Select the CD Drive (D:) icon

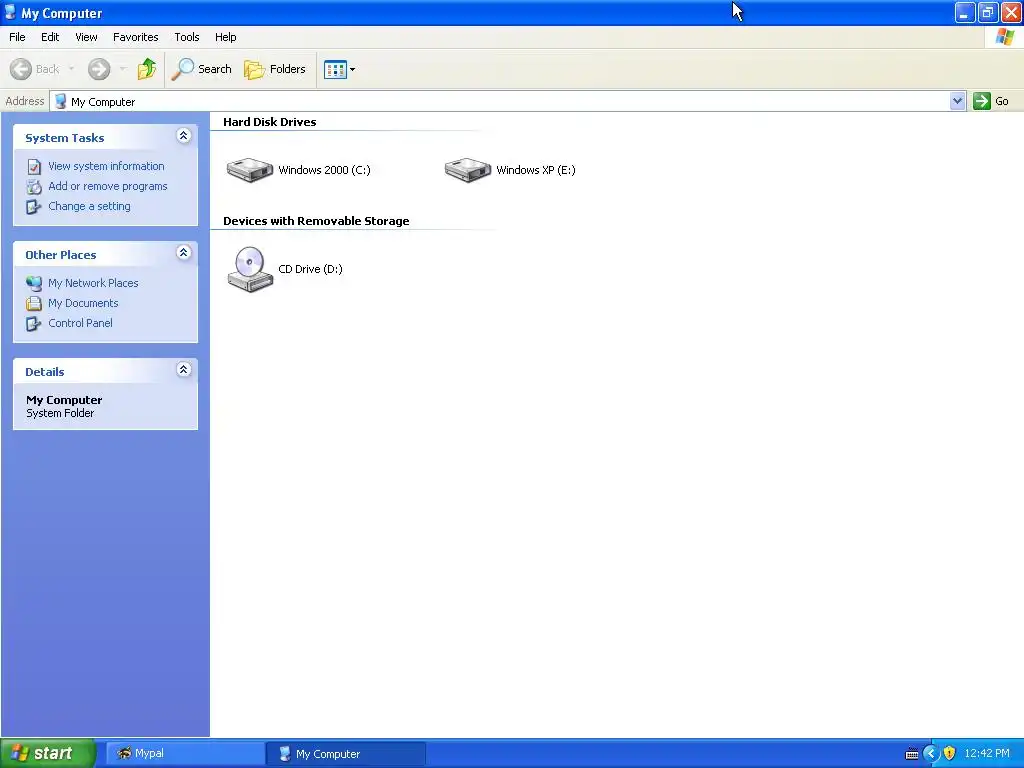[x=249, y=269]
